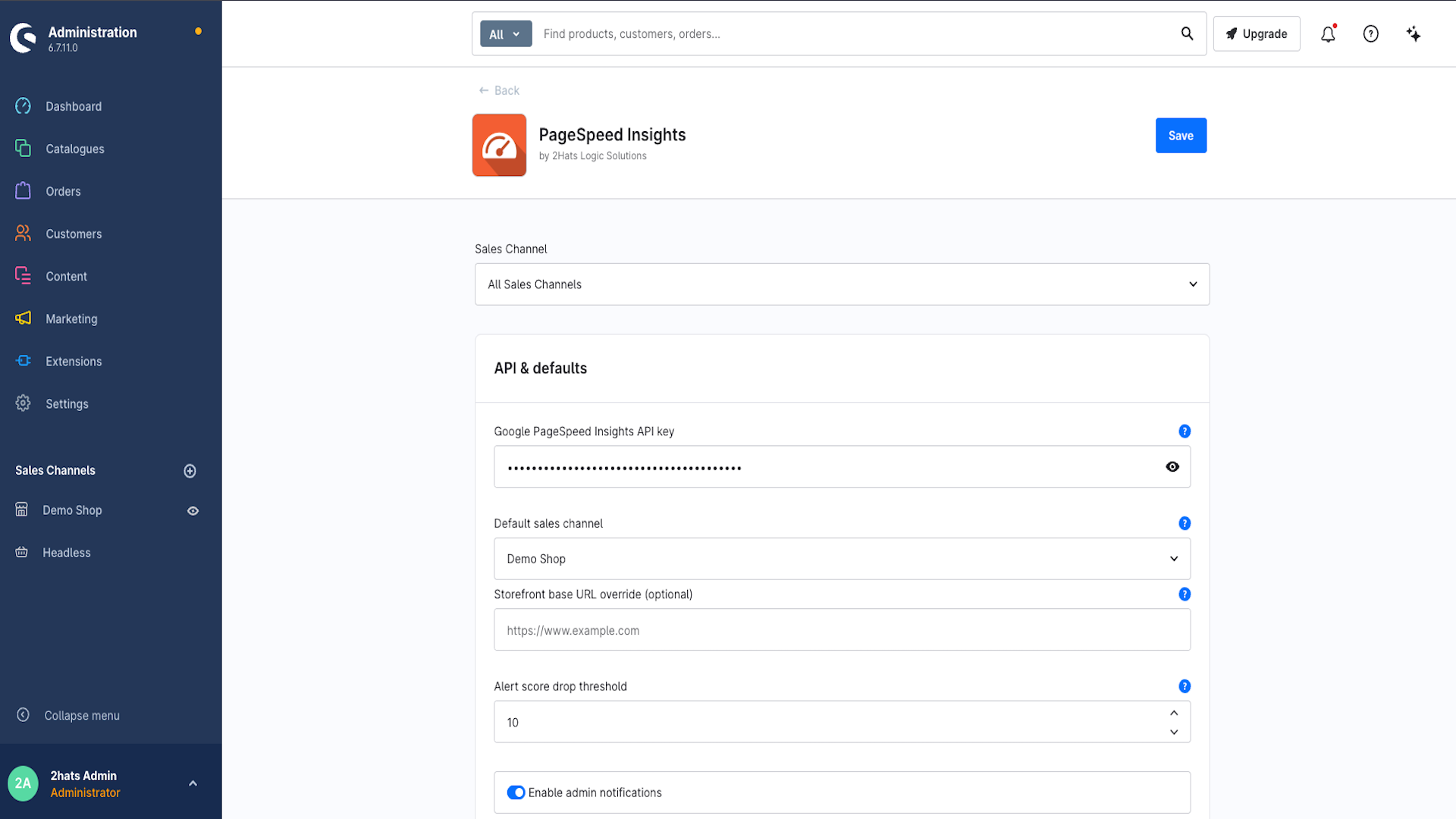This screenshot has width=1456, height=819.
Task: Toggle Enable admin notifications switch
Action: 516,792
